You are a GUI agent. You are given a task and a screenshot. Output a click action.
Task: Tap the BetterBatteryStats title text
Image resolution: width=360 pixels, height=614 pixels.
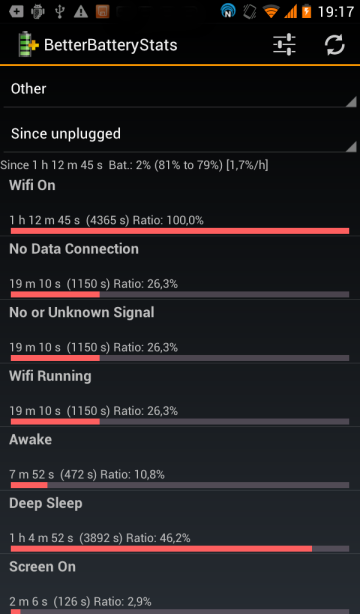(x=111, y=45)
